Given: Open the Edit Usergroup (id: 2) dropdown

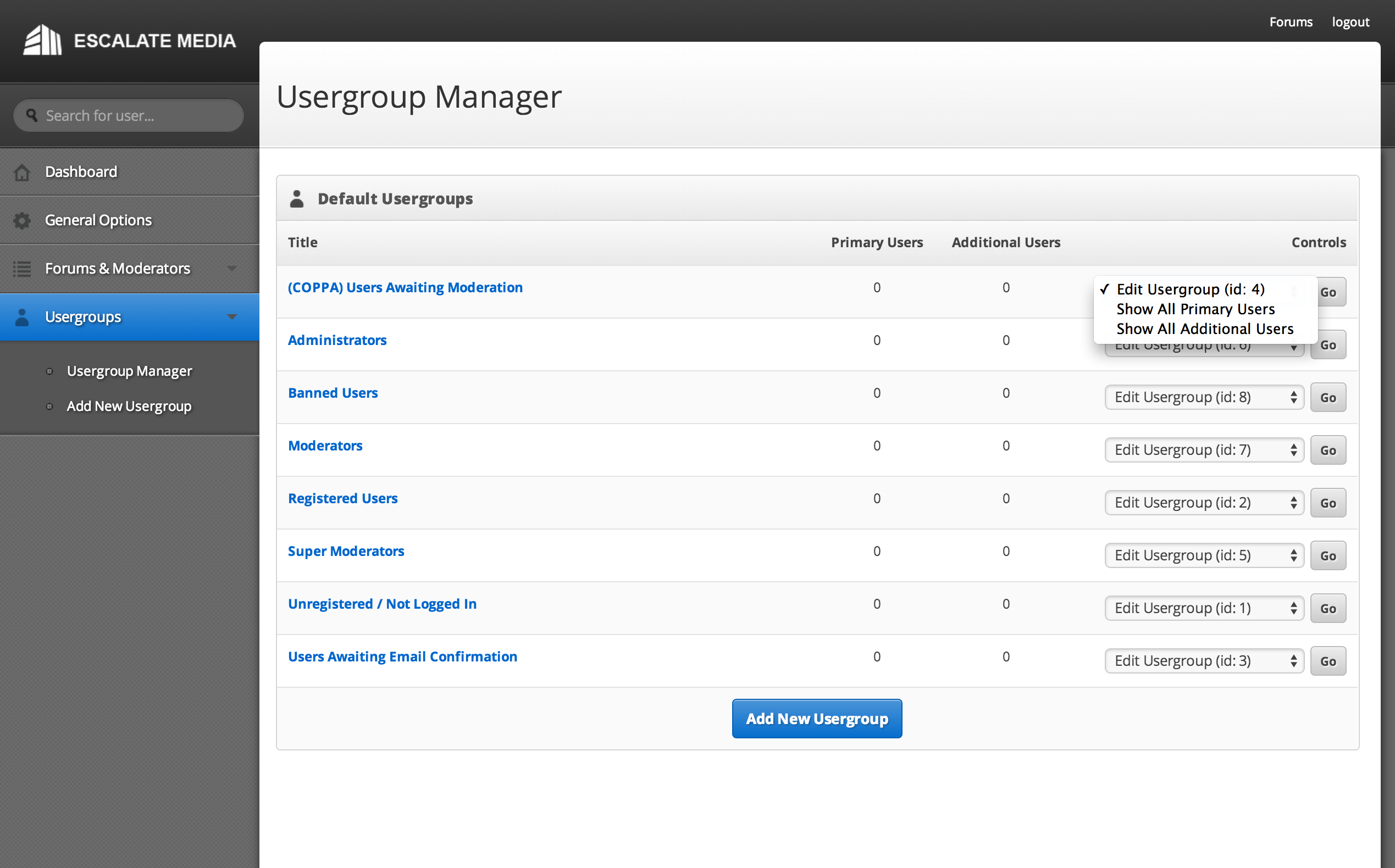Looking at the screenshot, I should tap(1204, 503).
